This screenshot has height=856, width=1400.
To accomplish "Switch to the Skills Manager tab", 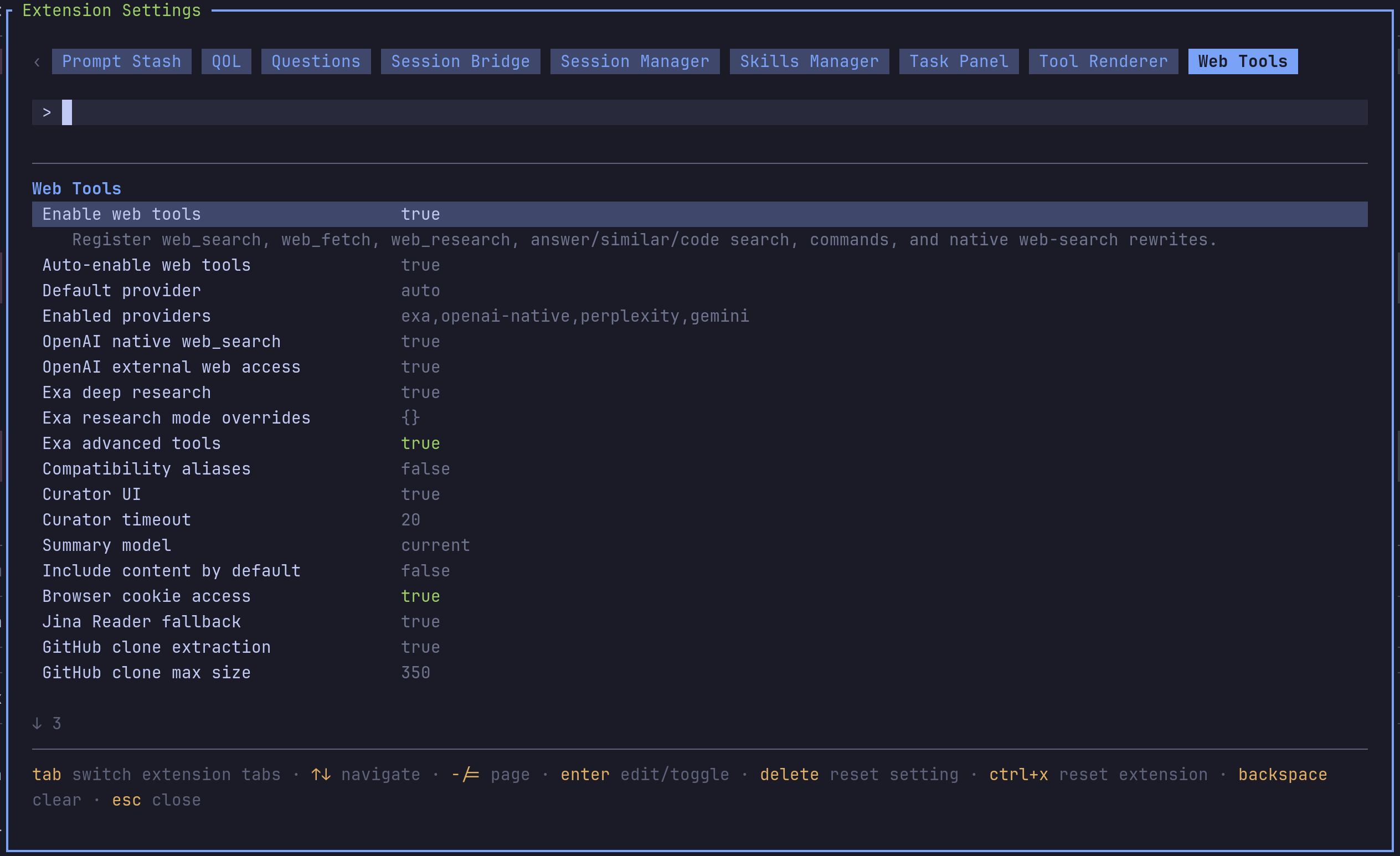I will pyautogui.click(x=809, y=61).
